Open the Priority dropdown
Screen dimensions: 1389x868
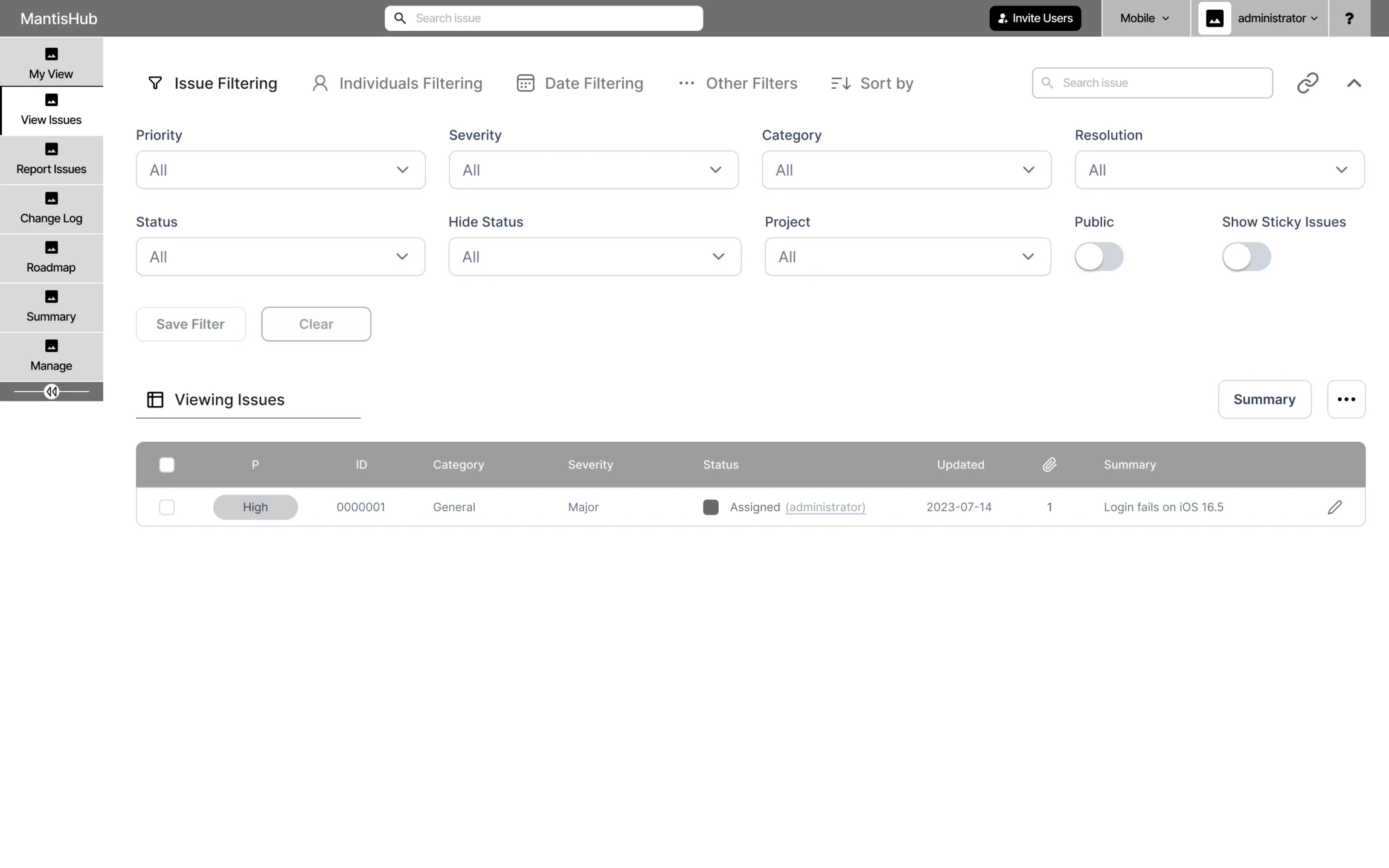[281, 170]
